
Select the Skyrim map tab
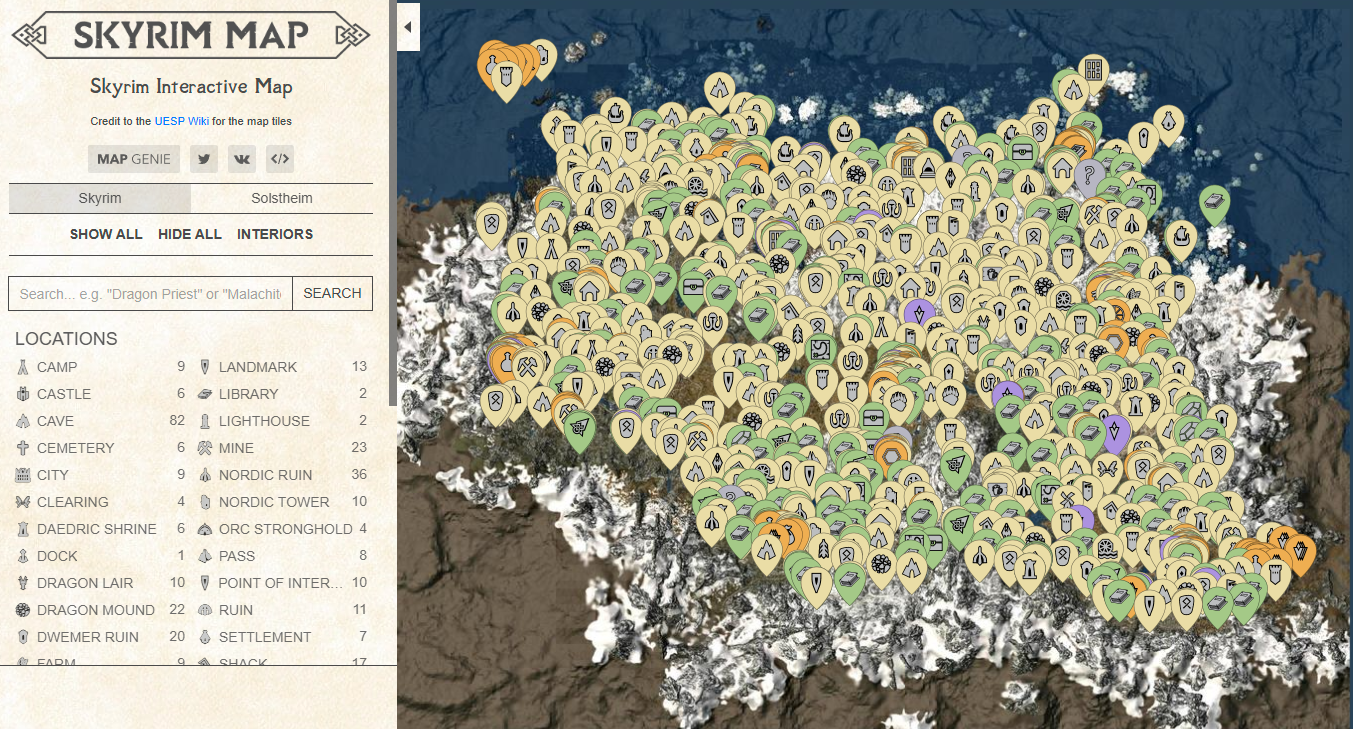tap(100, 198)
